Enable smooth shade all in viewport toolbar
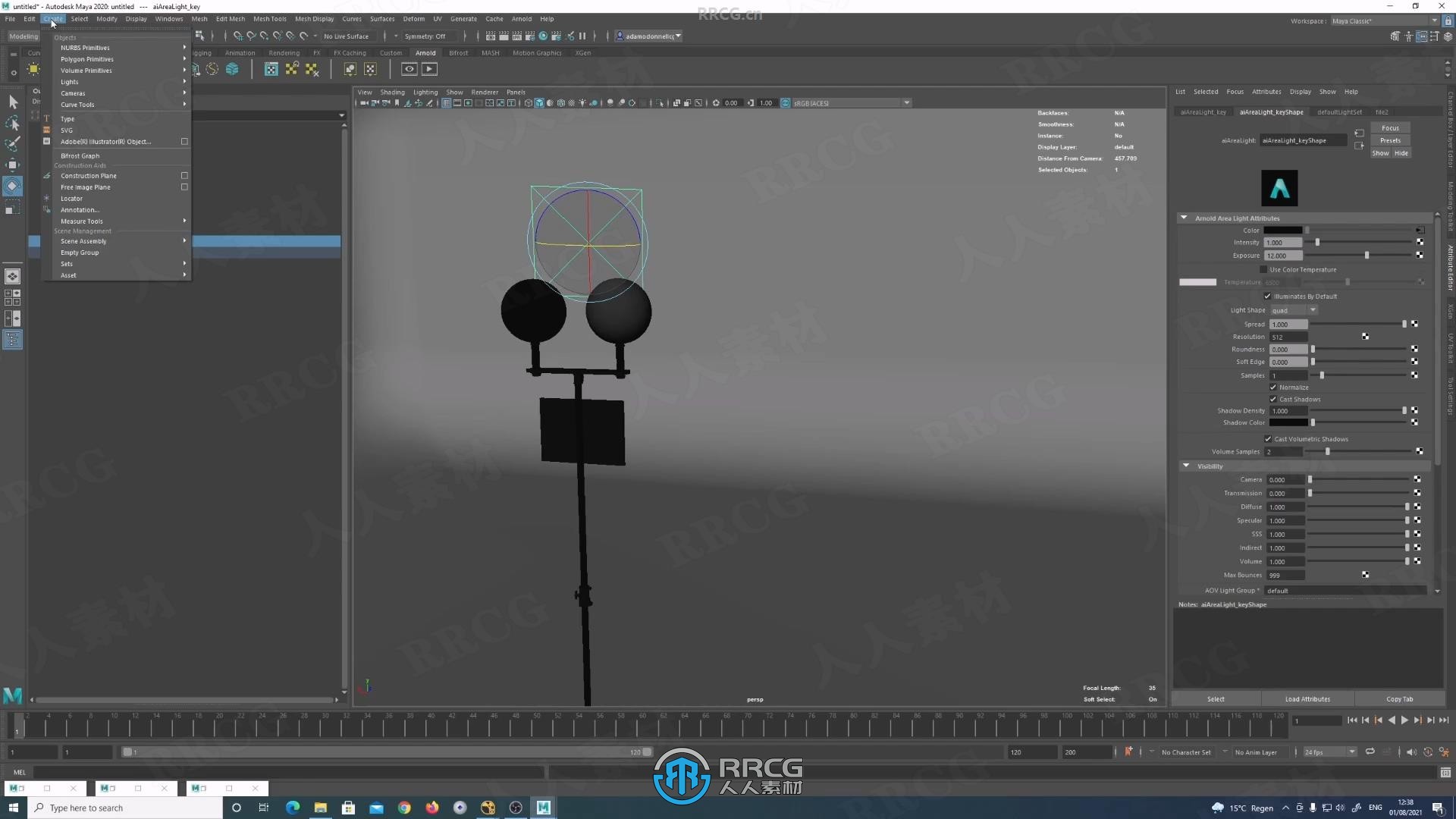The width and height of the screenshot is (1456, 819). click(x=539, y=103)
